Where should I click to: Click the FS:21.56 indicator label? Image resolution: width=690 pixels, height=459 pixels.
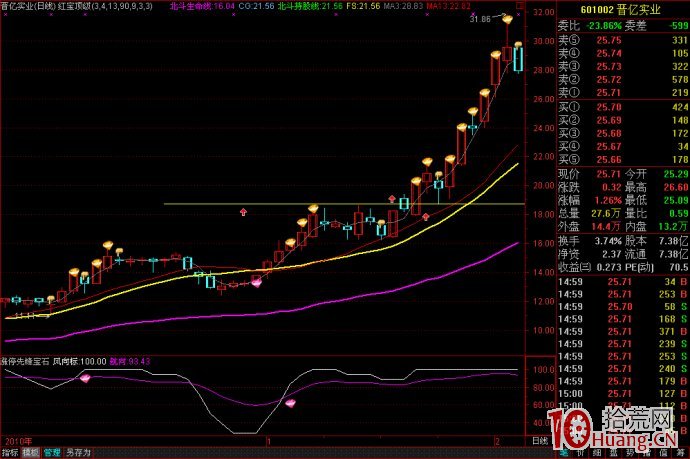363,6
